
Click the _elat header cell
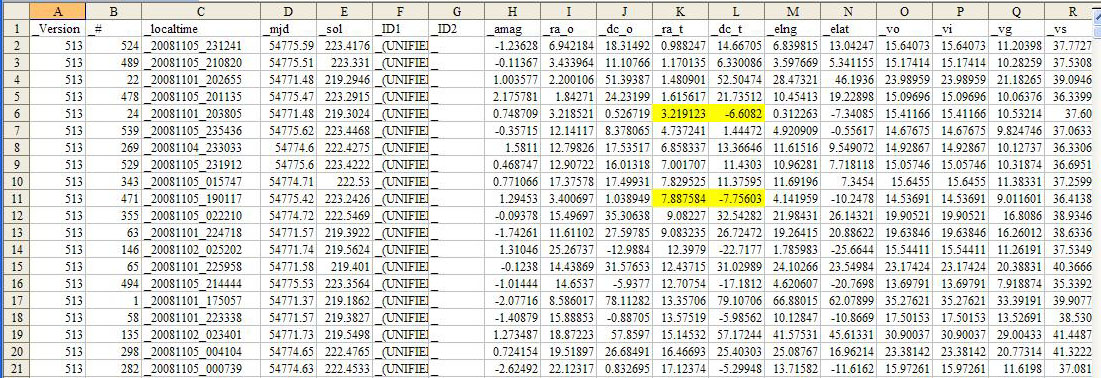point(849,29)
